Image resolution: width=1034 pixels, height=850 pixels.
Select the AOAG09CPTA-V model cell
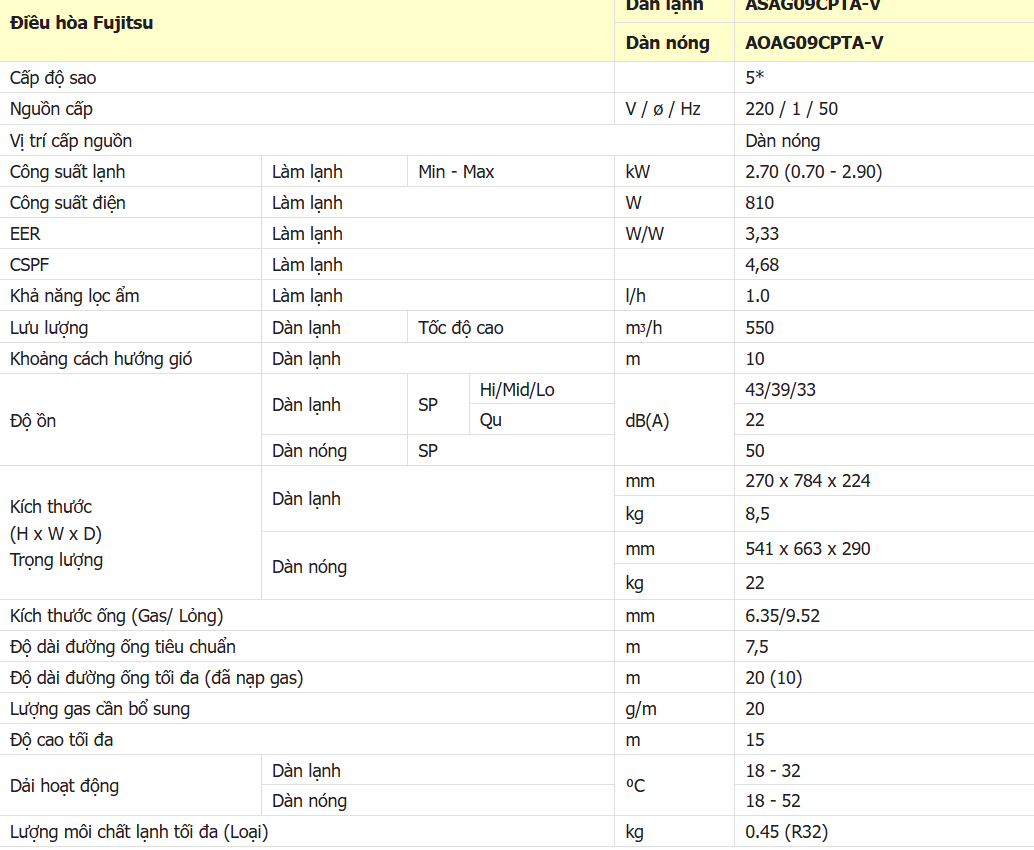coord(814,42)
